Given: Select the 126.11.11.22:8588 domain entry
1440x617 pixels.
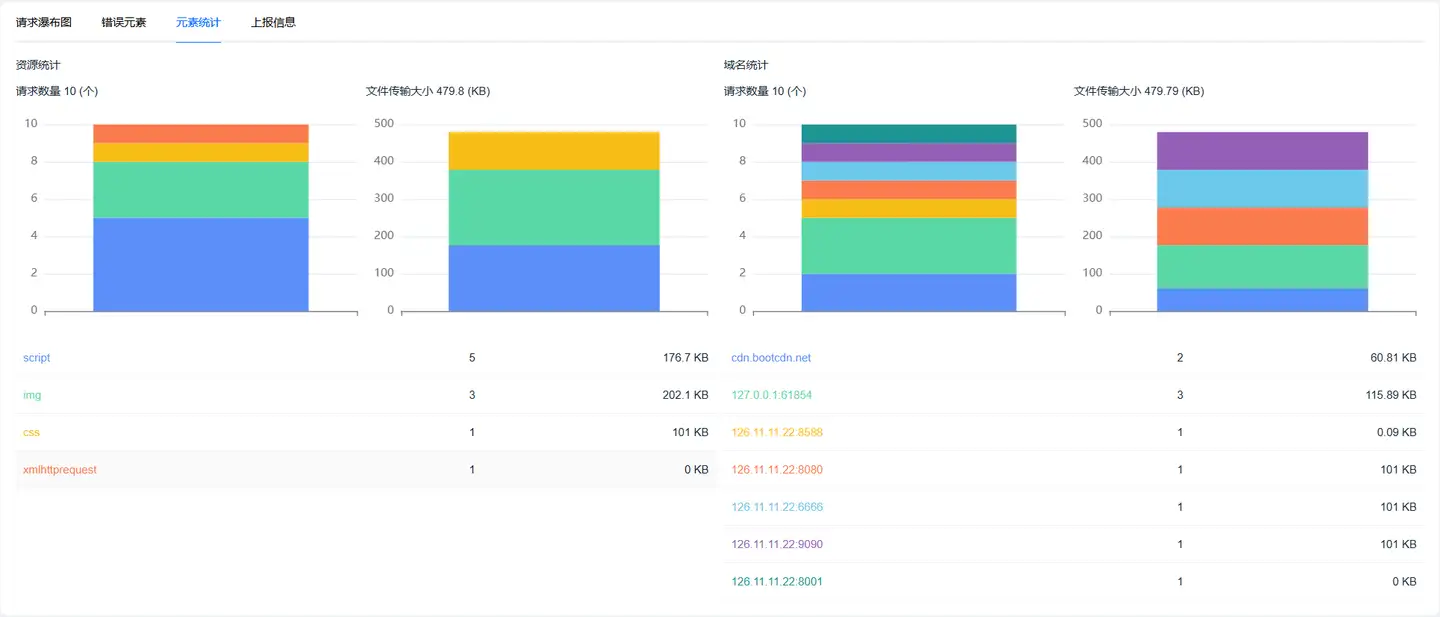Looking at the screenshot, I should (777, 433).
